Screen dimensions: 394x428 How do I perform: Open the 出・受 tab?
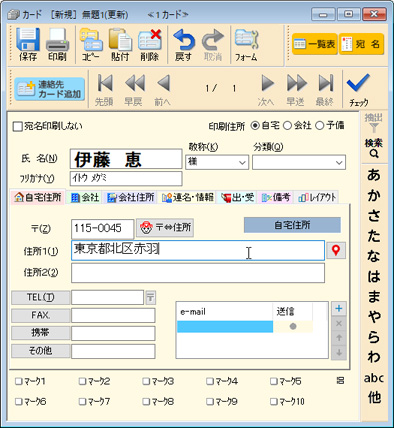[237, 197]
